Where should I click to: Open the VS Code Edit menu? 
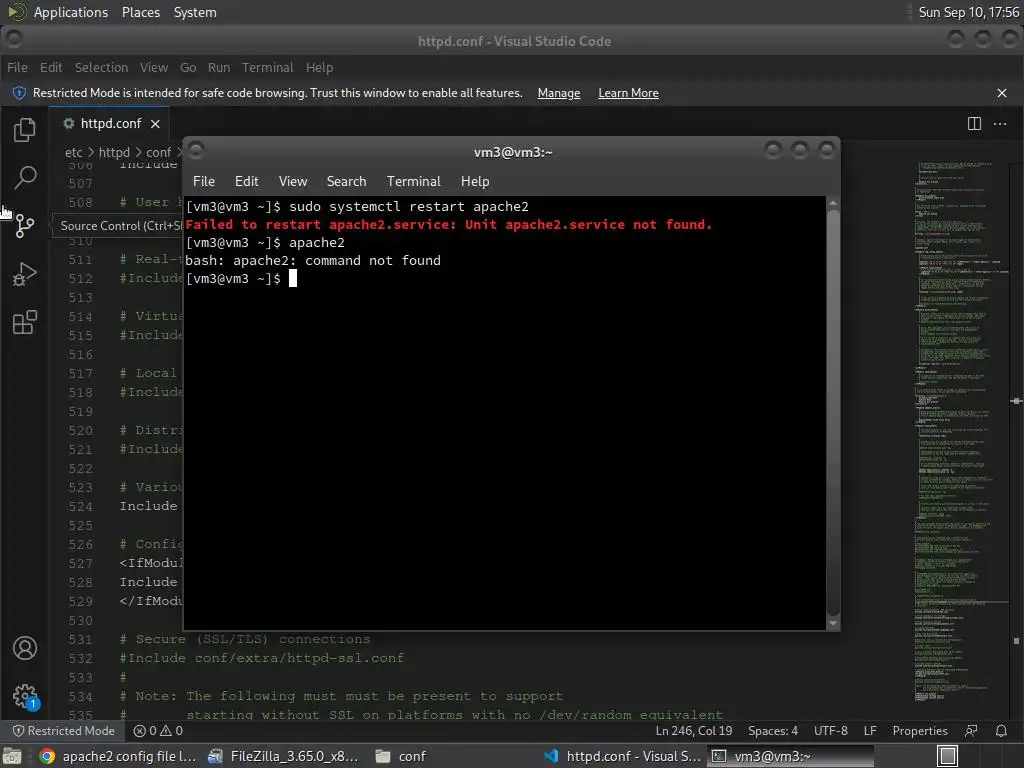[x=51, y=67]
